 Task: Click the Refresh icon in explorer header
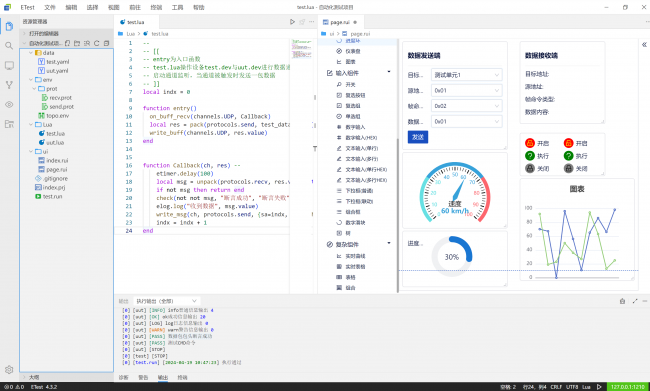(97, 43)
